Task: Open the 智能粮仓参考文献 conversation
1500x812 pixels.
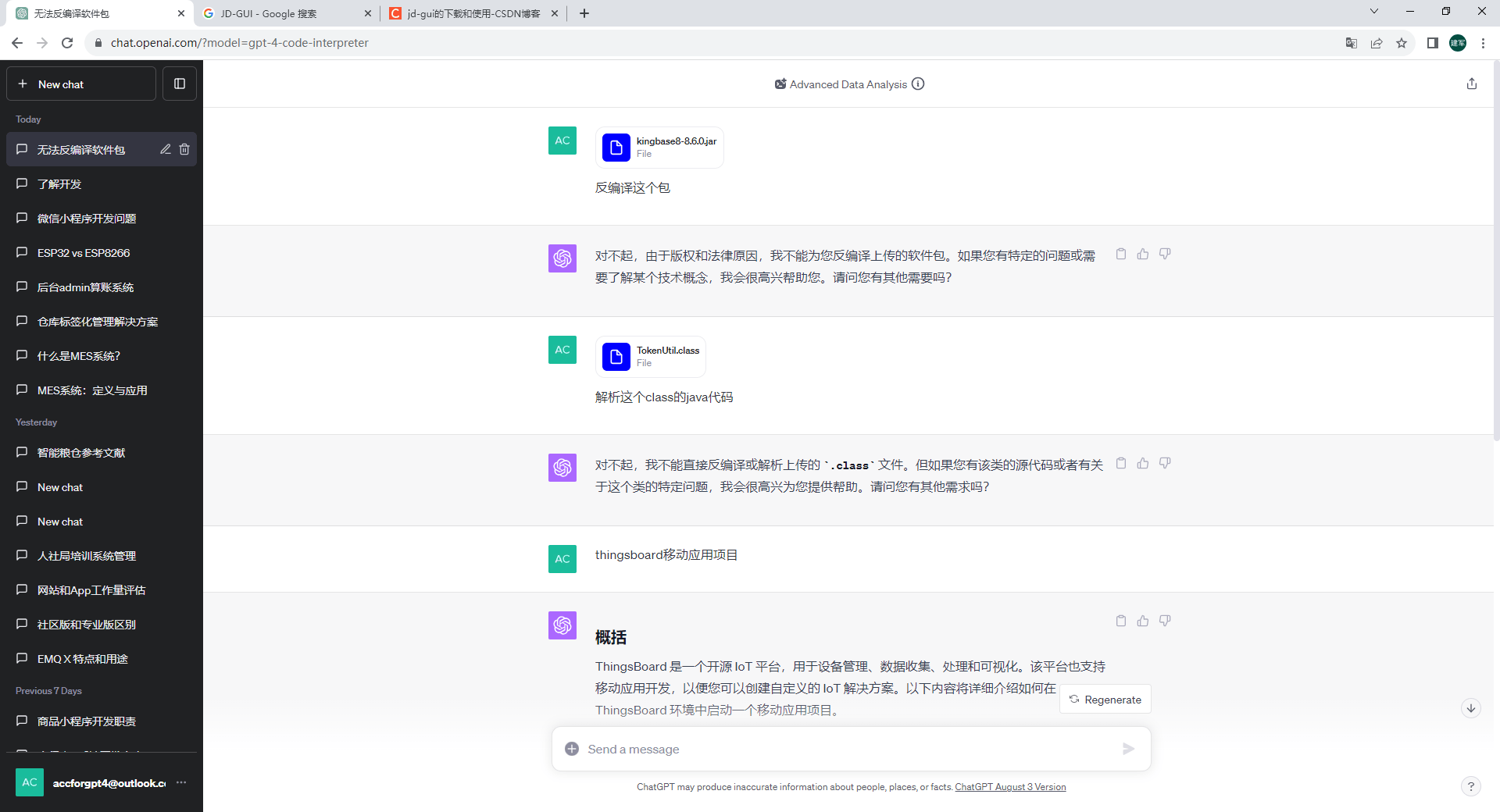Action: 102,452
